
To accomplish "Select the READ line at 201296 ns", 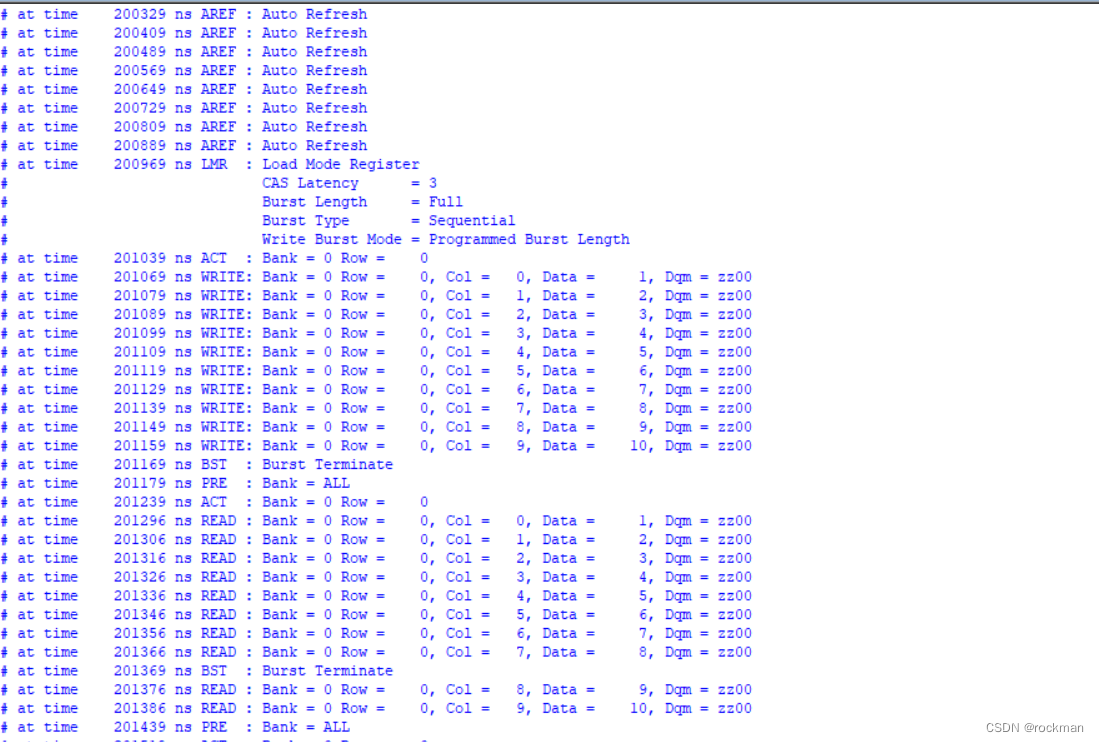I will coord(376,521).
